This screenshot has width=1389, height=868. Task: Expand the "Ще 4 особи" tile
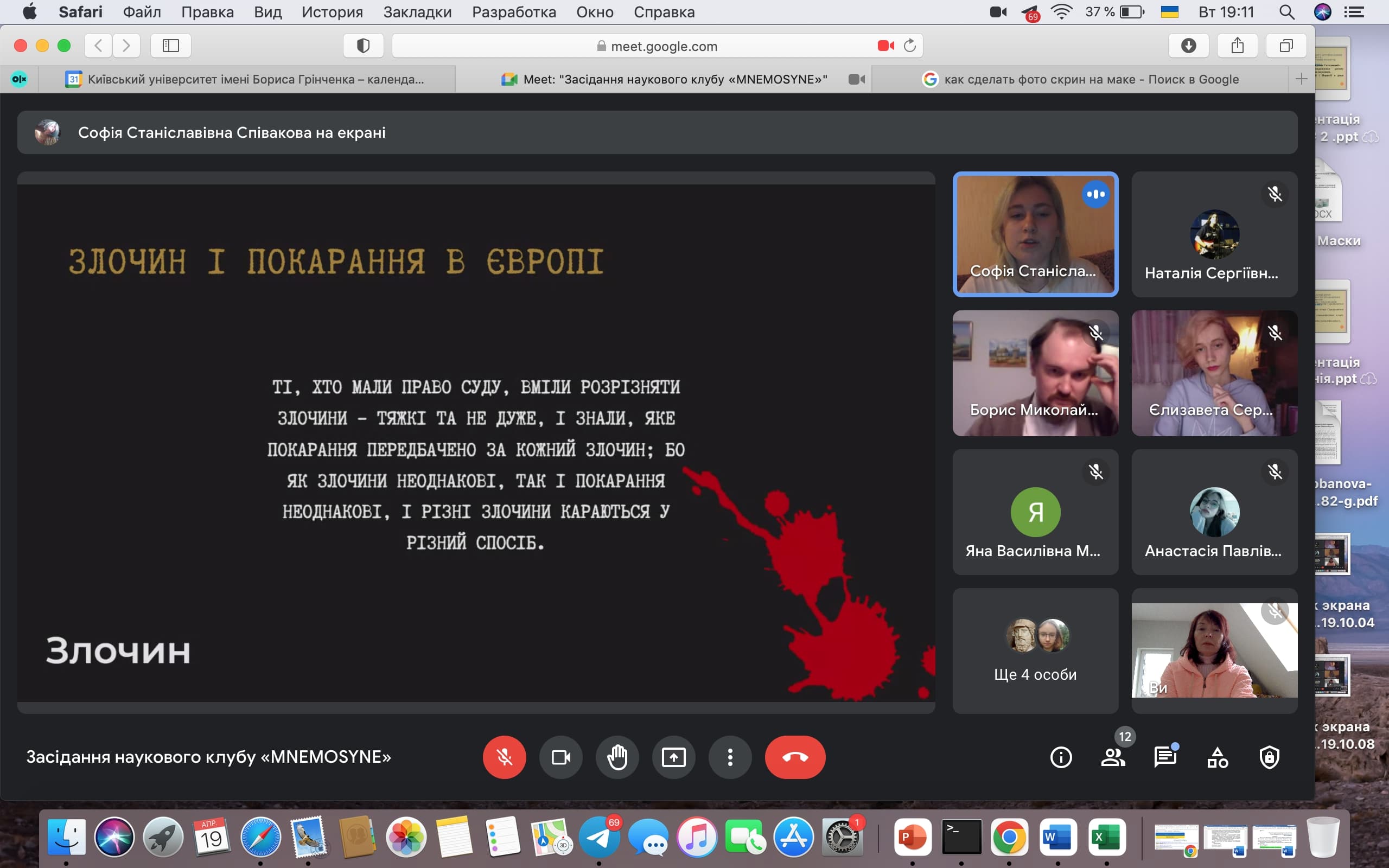coord(1035,650)
